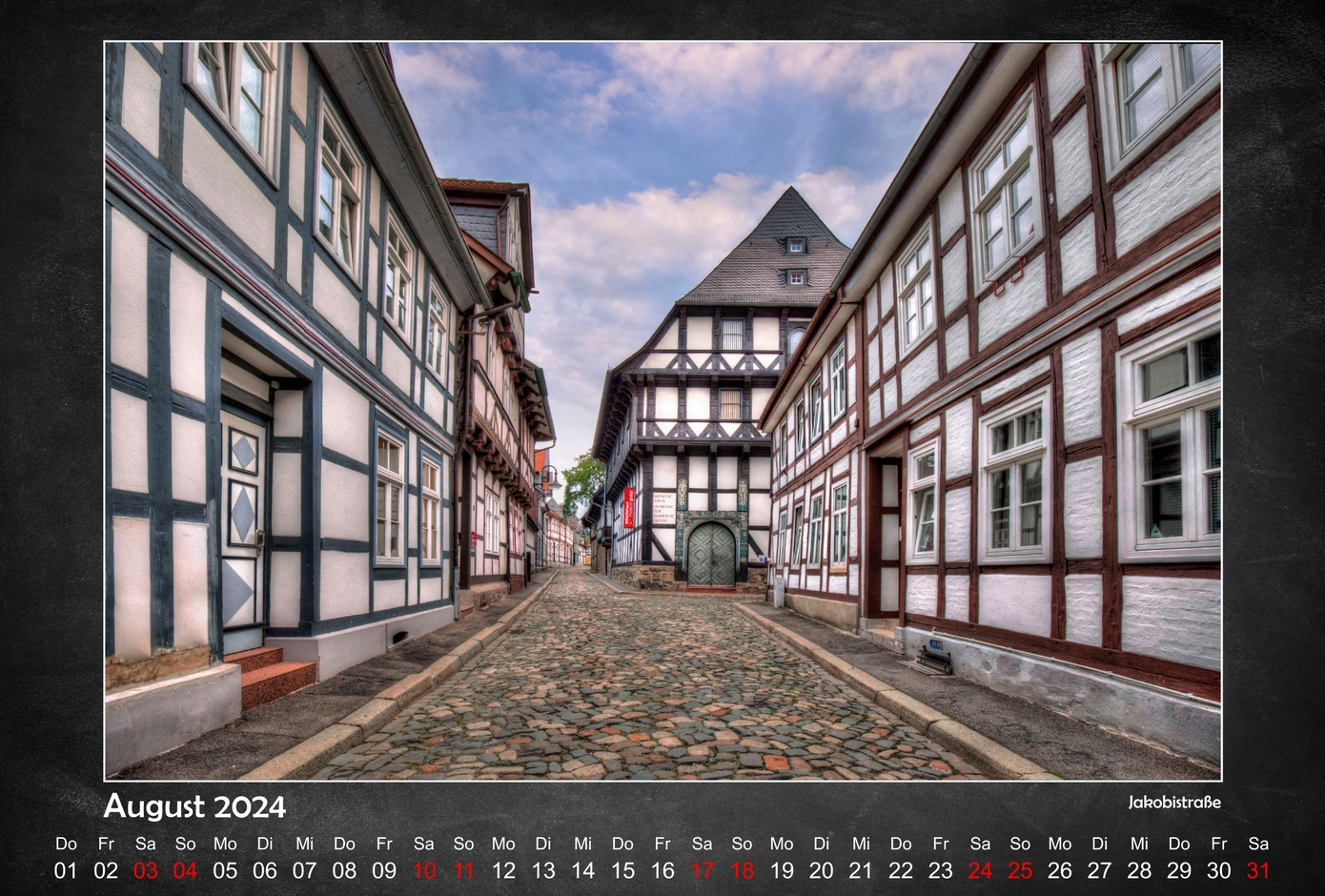Open the half-timbered street photo
1325x896 pixels.
[x=662, y=411]
